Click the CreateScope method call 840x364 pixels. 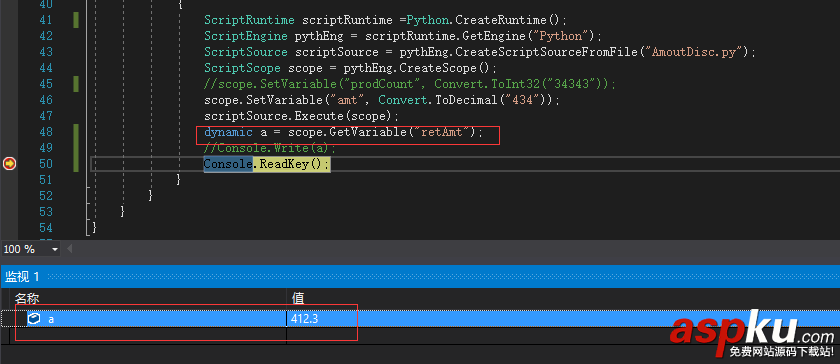click(x=438, y=68)
